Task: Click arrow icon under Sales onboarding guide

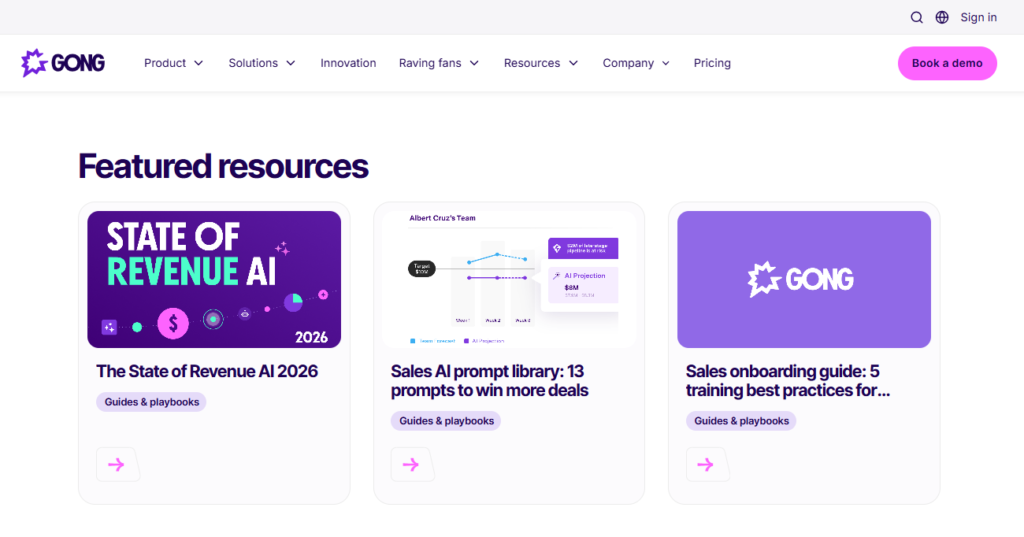Action: [x=706, y=464]
